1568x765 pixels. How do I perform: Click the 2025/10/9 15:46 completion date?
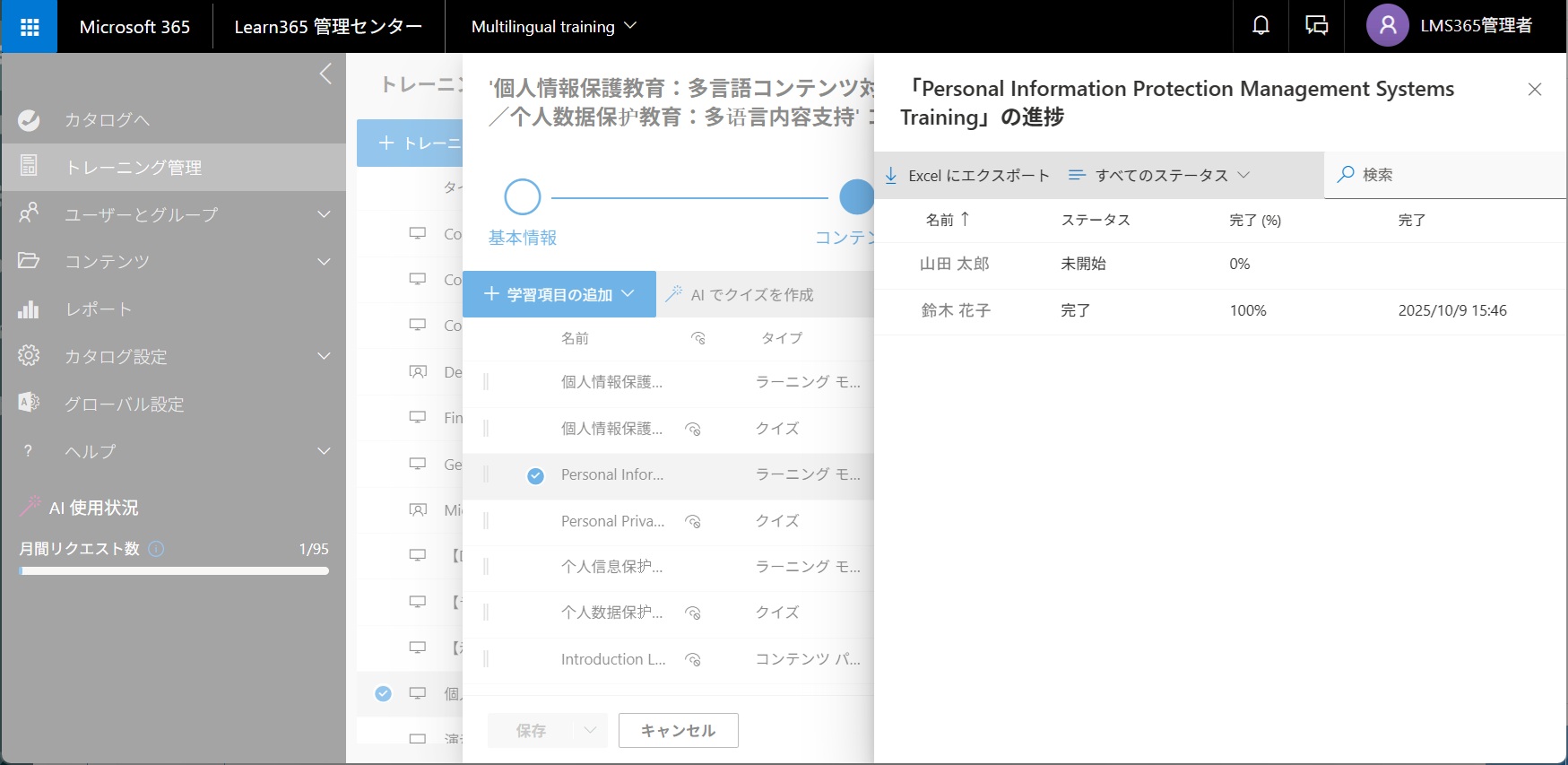(x=1452, y=310)
